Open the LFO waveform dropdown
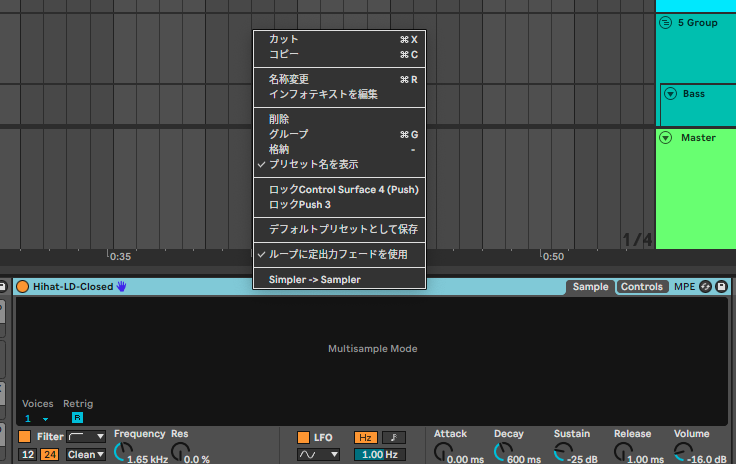The height and width of the screenshot is (464, 736). click(x=318, y=455)
